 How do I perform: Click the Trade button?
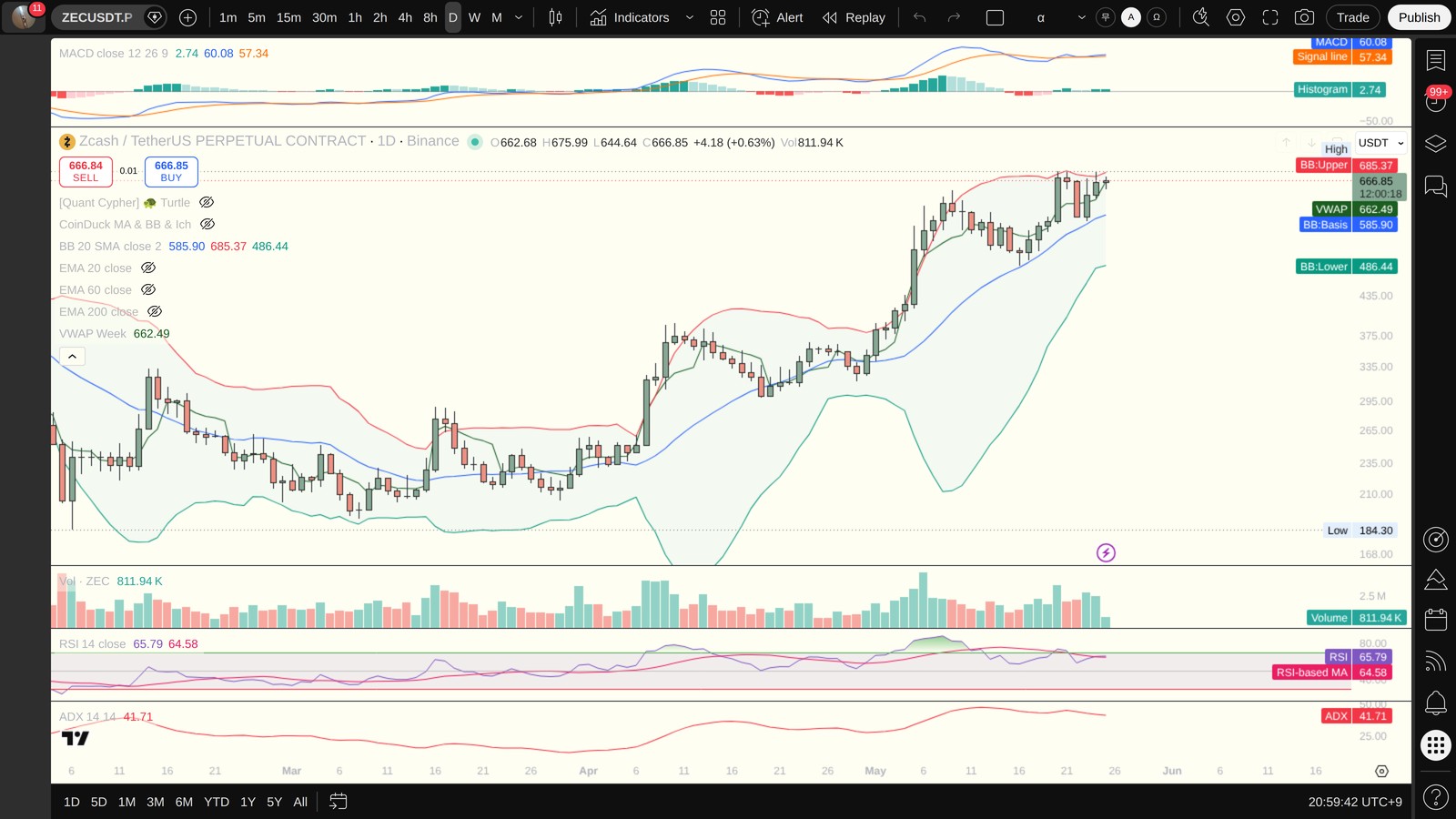(1352, 17)
